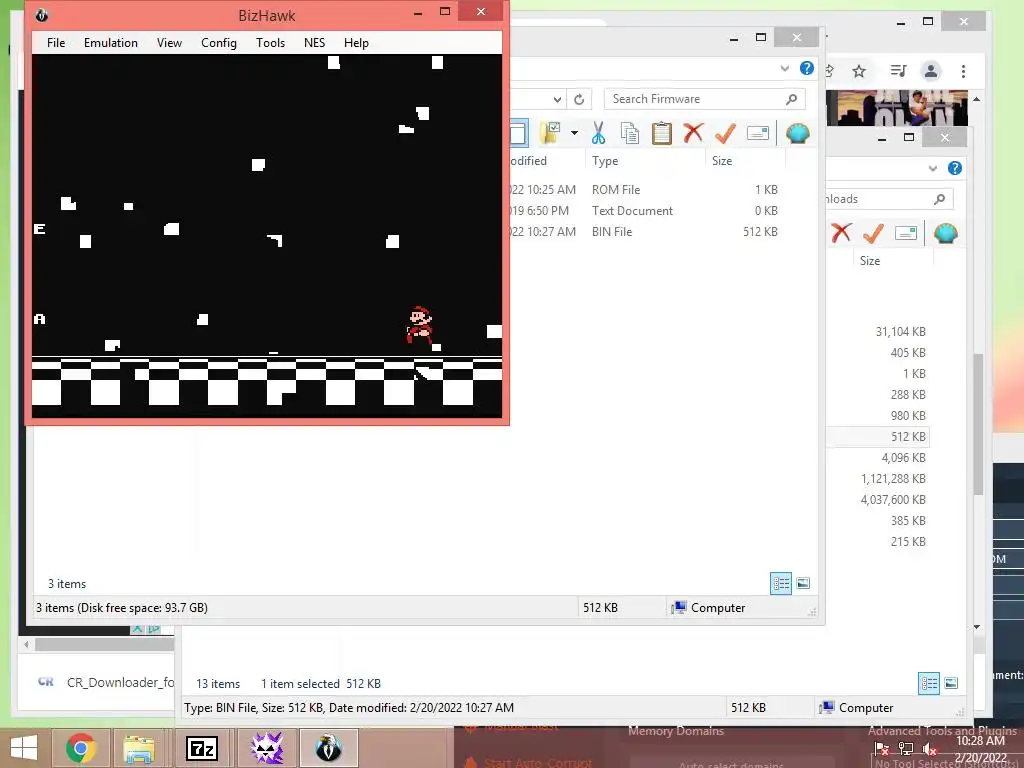The image size is (1024, 768).
Task: Click the CR_Downloader download item in Chrome
Action: (x=104, y=682)
